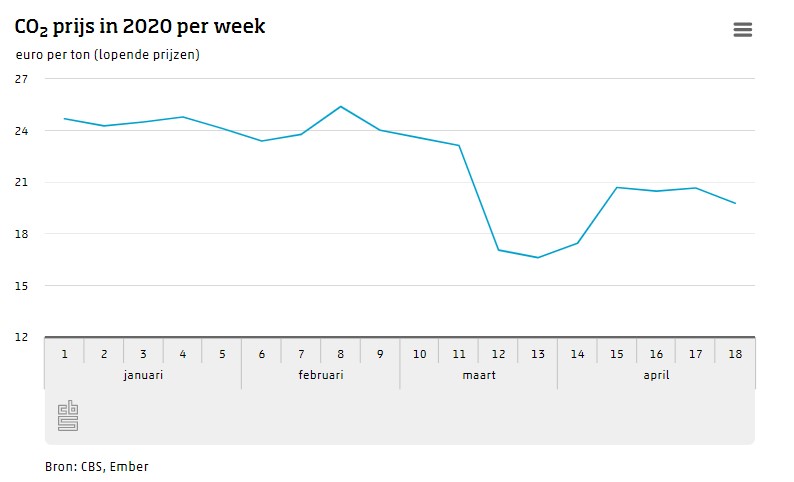Click week 1 on the axis

click(x=64, y=354)
